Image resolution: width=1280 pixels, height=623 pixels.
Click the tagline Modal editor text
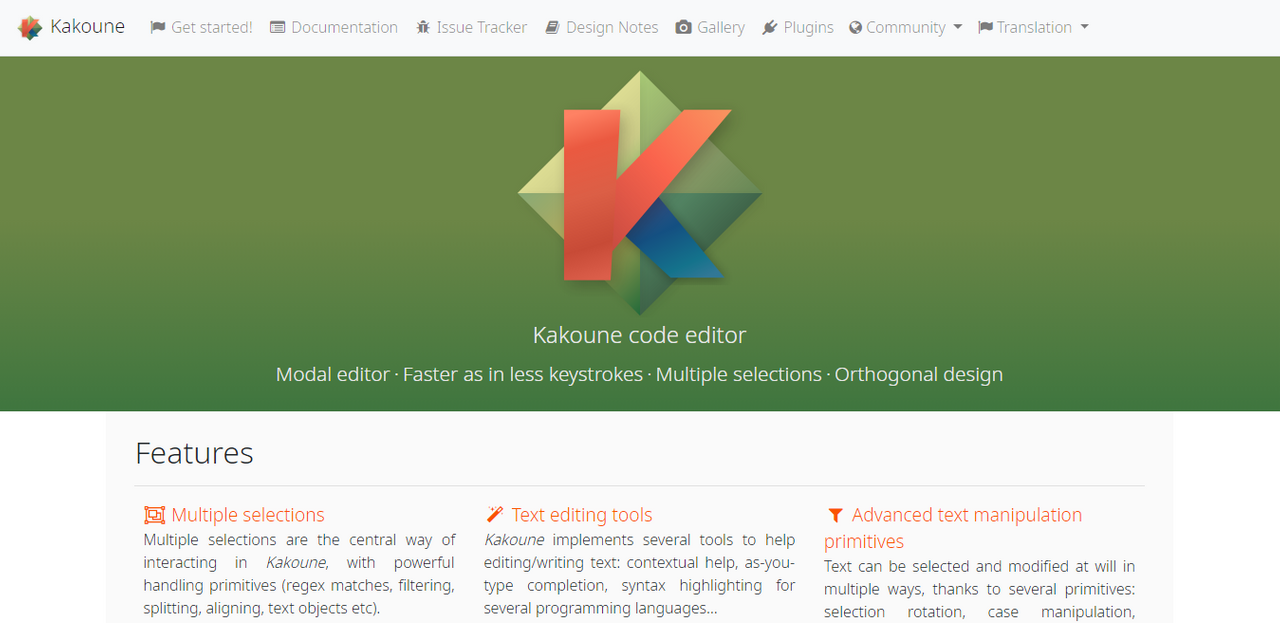pos(333,375)
